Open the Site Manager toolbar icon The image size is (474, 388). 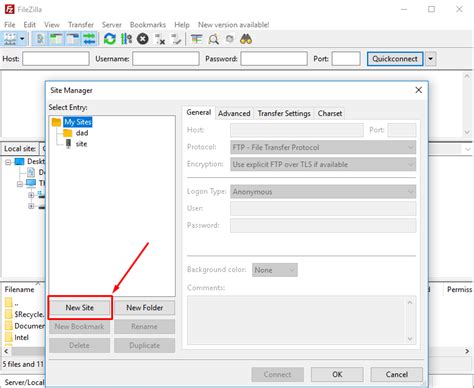click(x=10, y=39)
